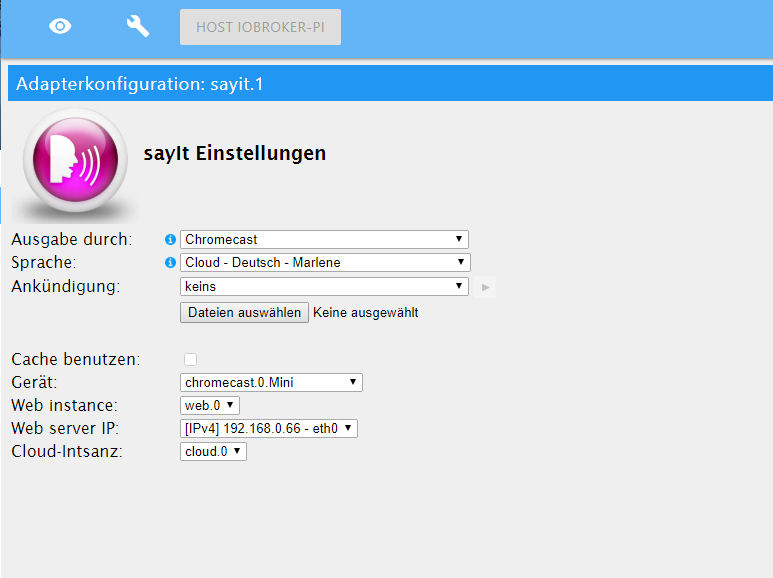This screenshot has height=578, width=773.
Task: Open the Ankündigung keins dropdown
Action: click(324, 287)
